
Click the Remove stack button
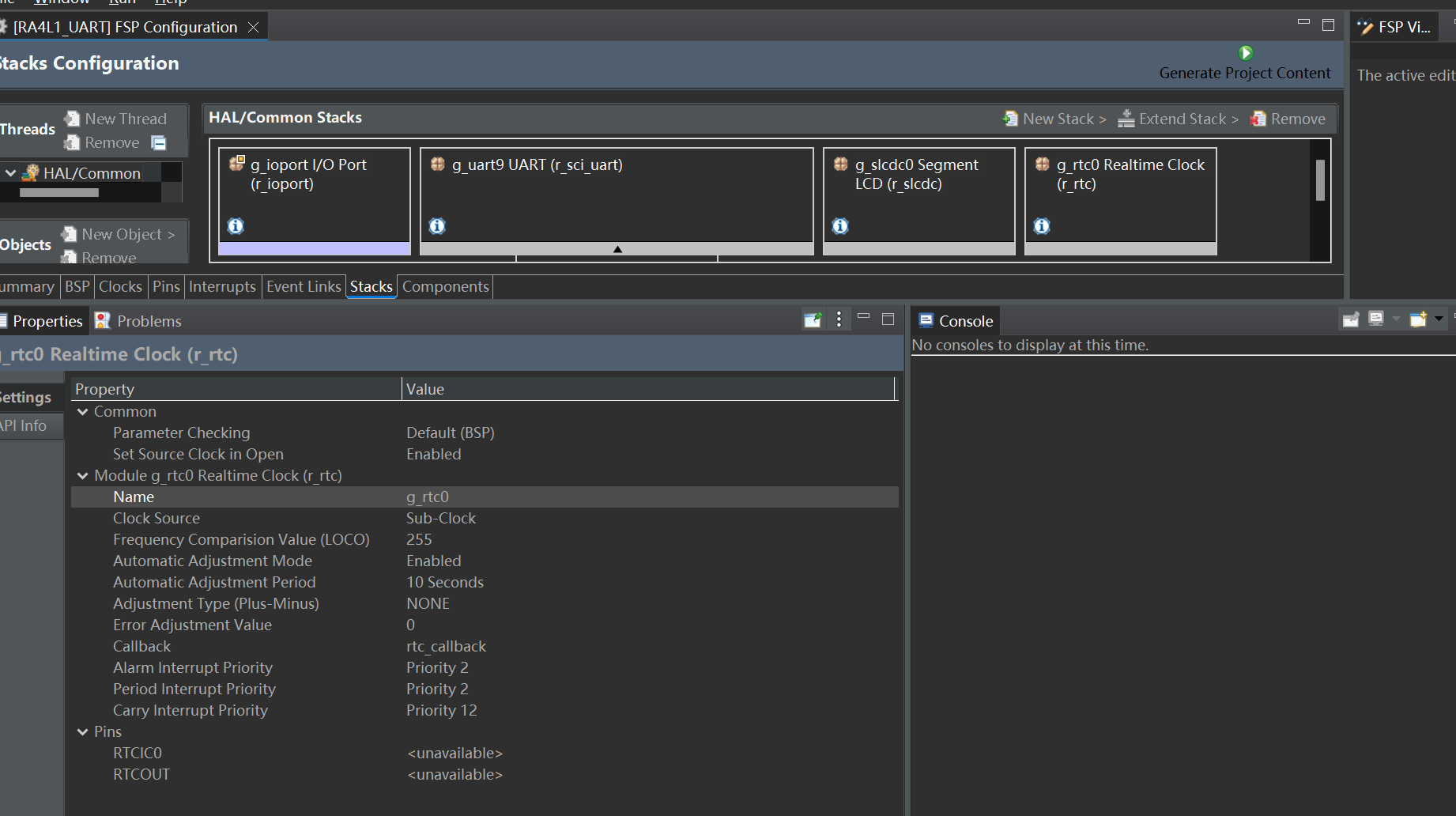1288,119
